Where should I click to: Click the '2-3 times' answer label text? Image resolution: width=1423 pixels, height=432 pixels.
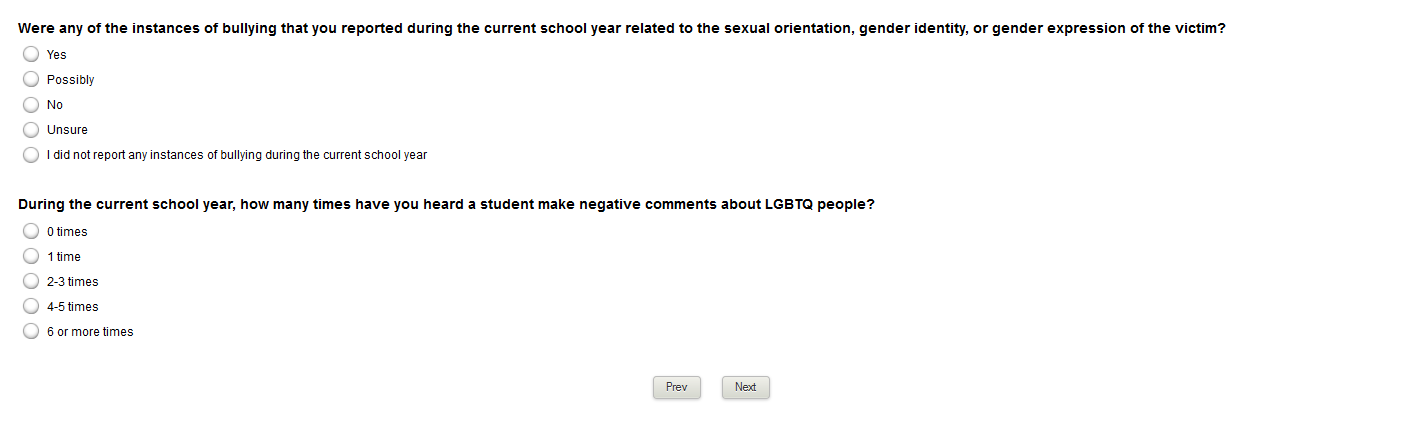[x=73, y=282]
